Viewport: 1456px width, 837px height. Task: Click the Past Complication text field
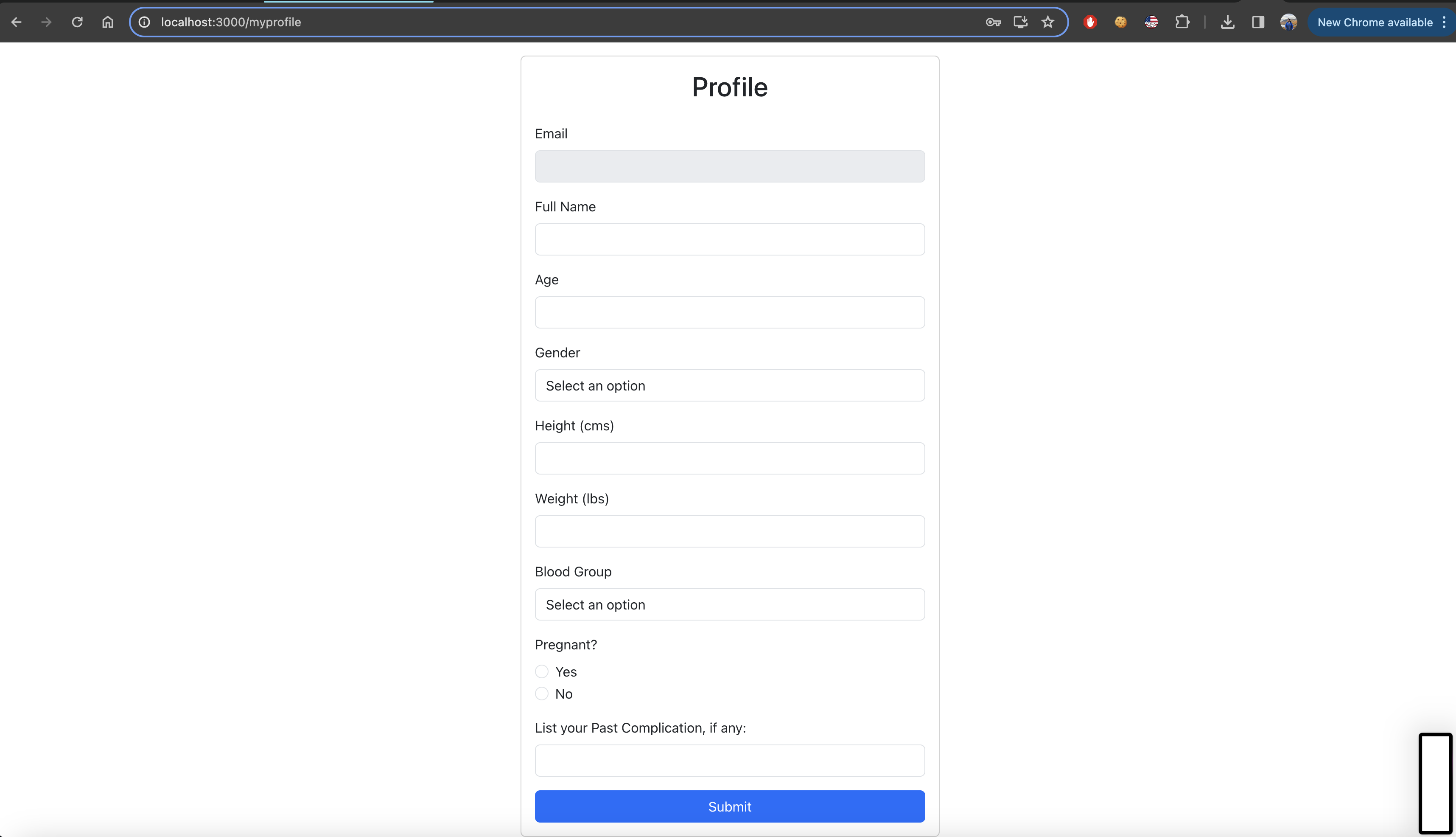729,761
